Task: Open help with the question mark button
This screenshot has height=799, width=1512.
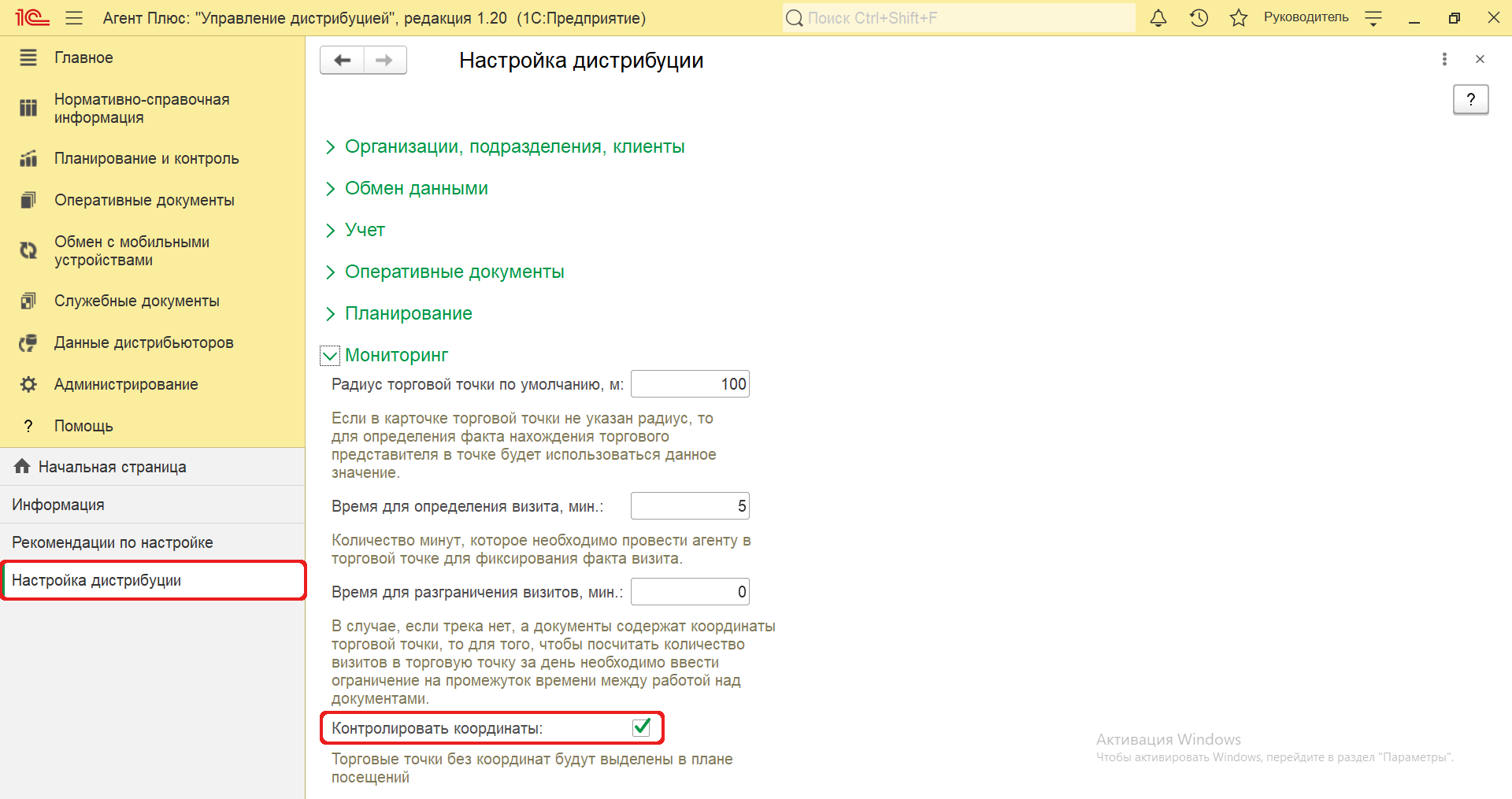Action: point(1470,99)
